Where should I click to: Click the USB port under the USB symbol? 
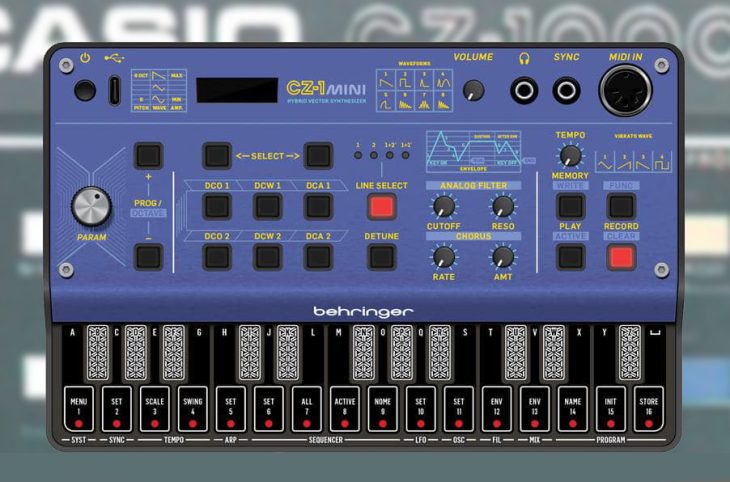point(114,90)
